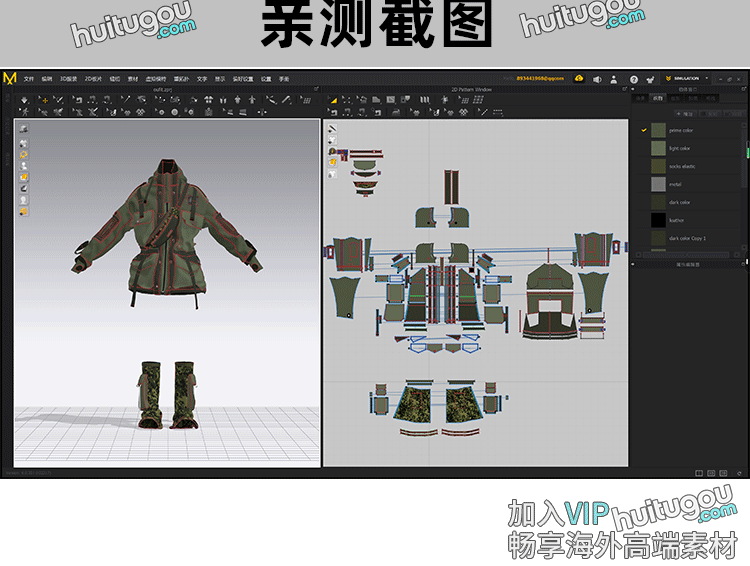This screenshot has height=566, width=750.
Task: Select the light color fabric swatch
Action: [658, 148]
